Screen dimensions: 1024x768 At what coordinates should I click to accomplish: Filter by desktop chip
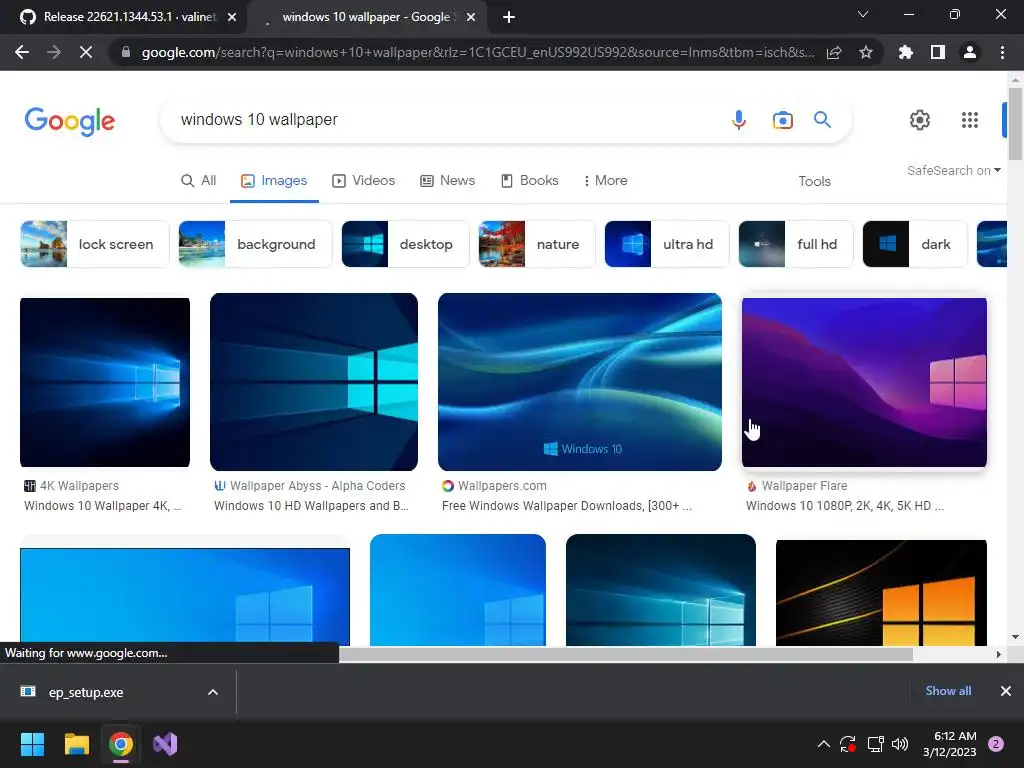pos(405,244)
